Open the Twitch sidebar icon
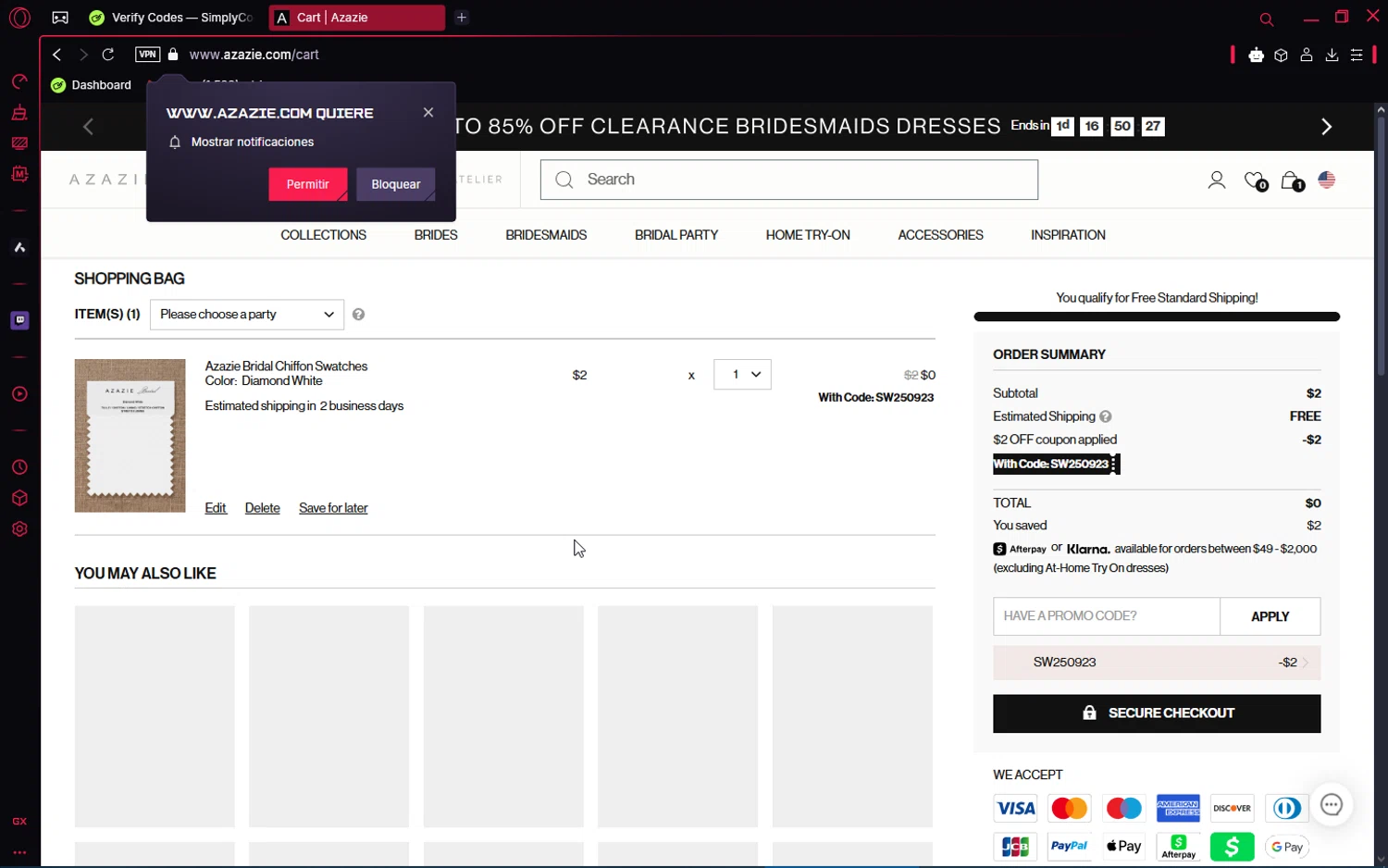 (x=19, y=320)
